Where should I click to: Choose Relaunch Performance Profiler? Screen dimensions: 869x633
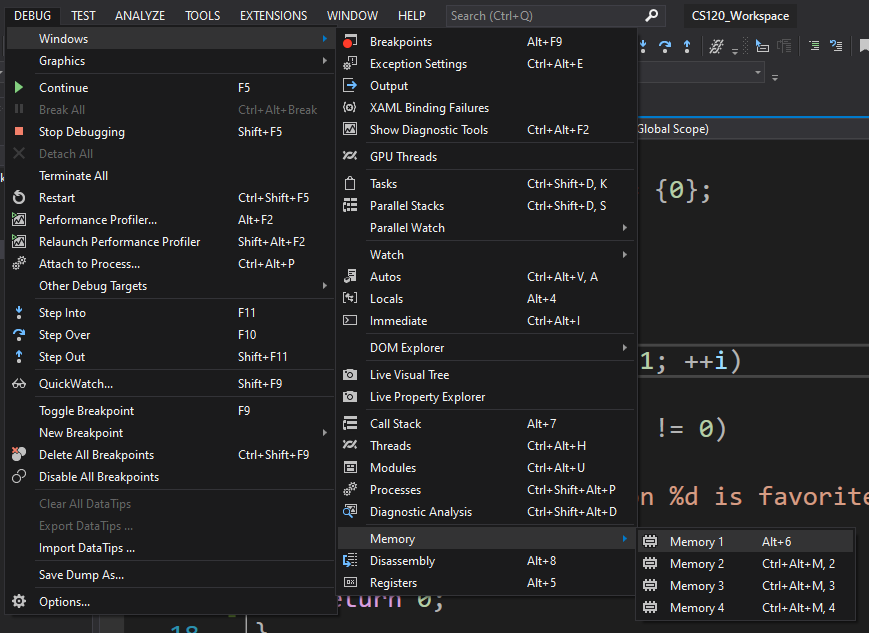pos(171,242)
